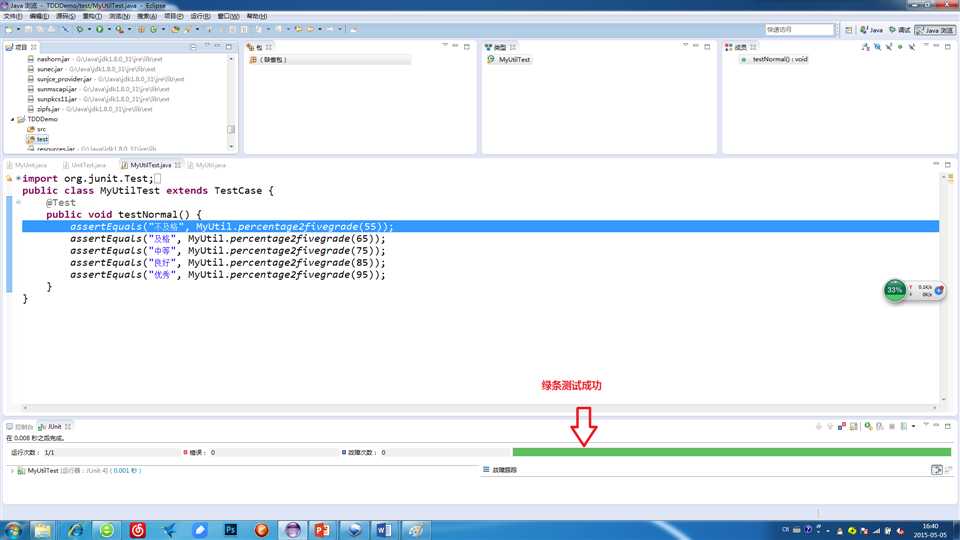The width and height of the screenshot is (960, 540).
Task: Collapse the testNormal method fold marker
Action: (x=18, y=202)
